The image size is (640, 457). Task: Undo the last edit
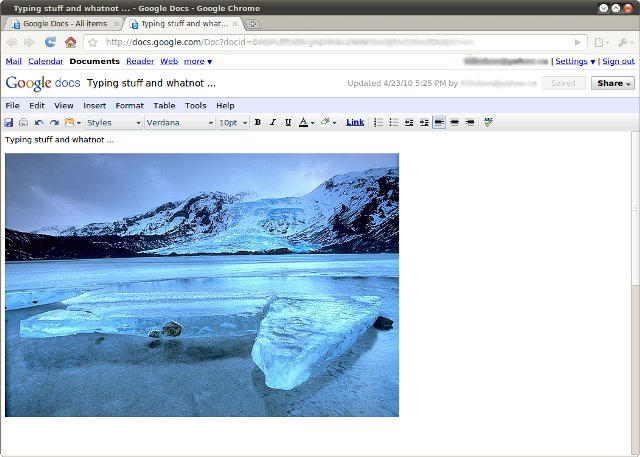tap(39, 122)
